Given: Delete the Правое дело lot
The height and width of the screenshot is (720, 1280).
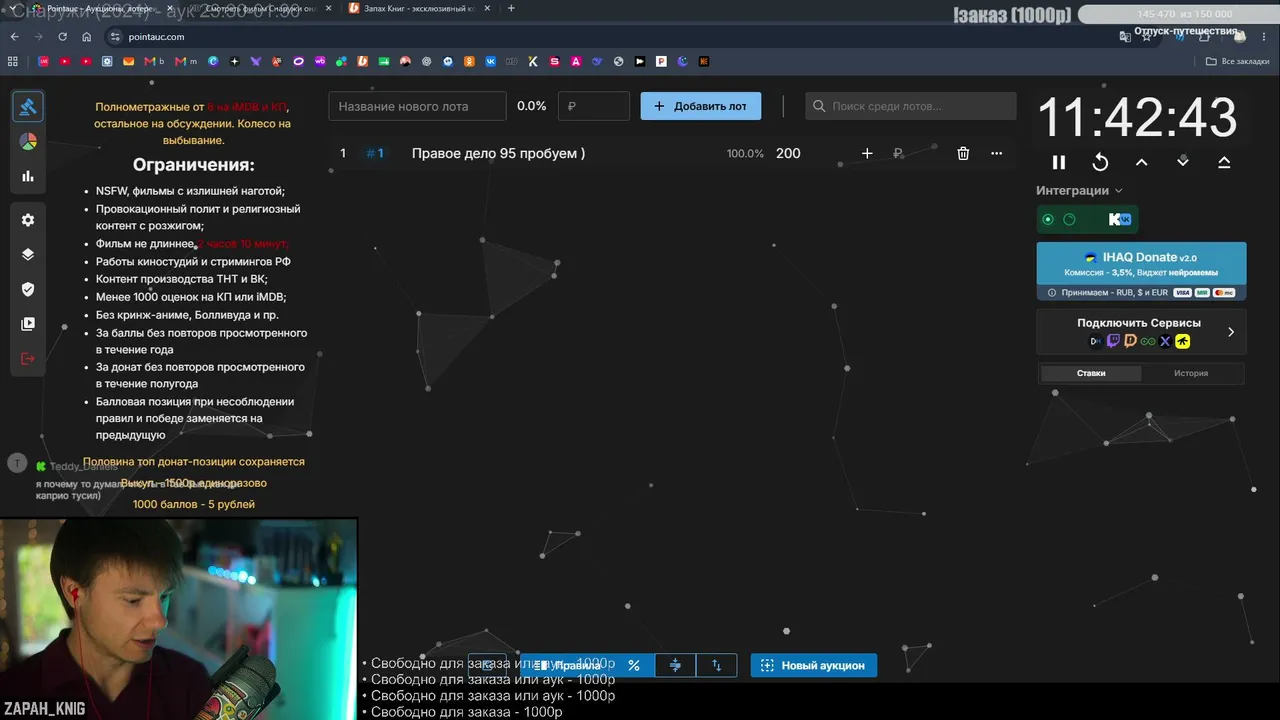Looking at the screenshot, I should coord(963,153).
